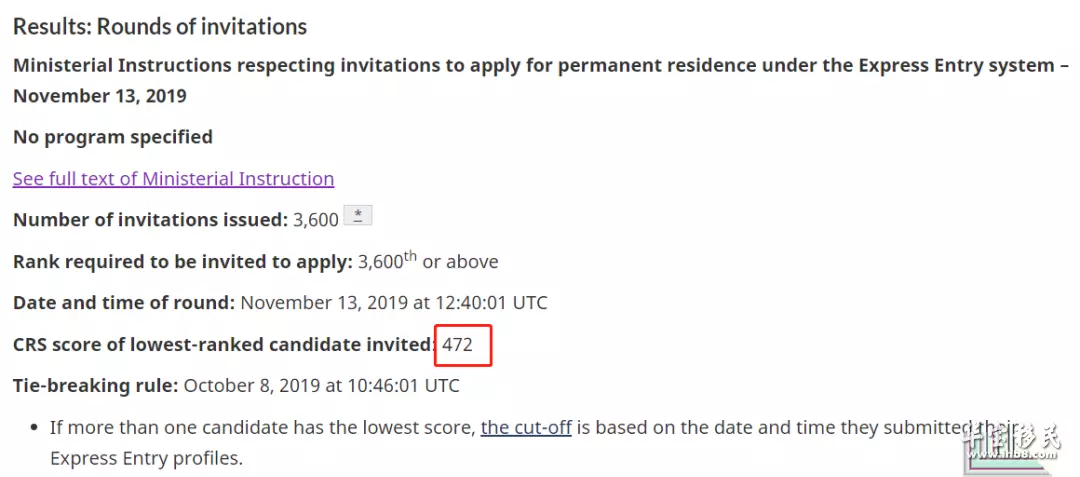Click the "November 13, 2019" date in the title
The height and width of the screenshot is (477, 1080).
pos(100,96)
